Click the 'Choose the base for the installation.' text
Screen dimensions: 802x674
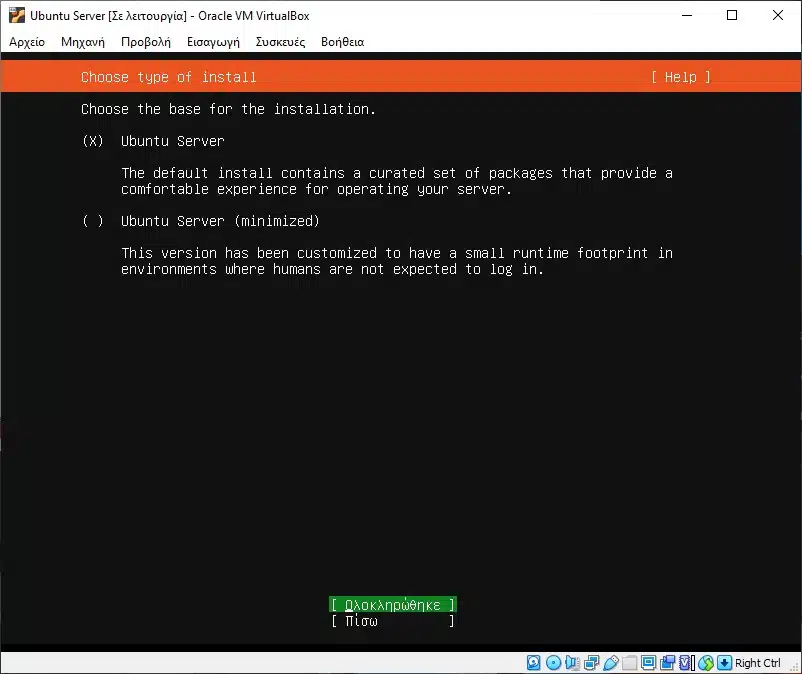229,109
